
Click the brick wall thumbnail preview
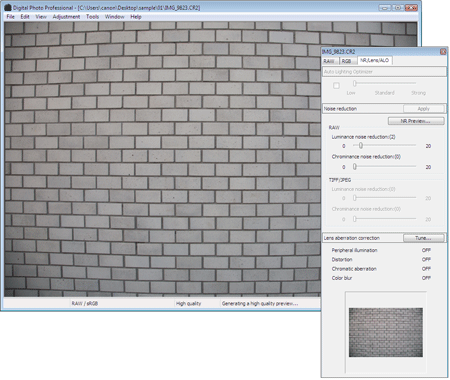tap(386, 332)
